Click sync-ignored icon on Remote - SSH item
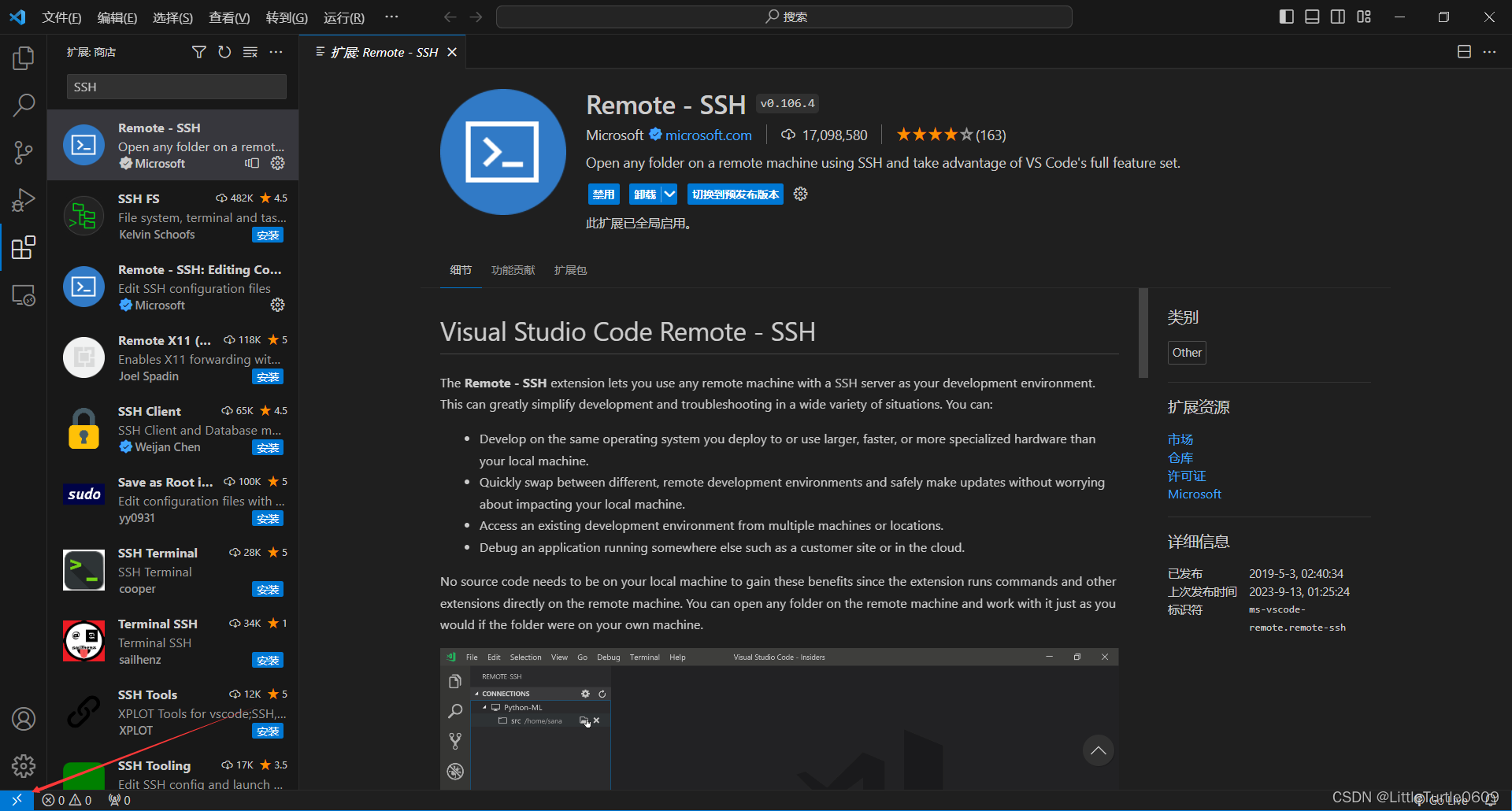Viewport: 1512px width, 811px height. pos(252,163)
